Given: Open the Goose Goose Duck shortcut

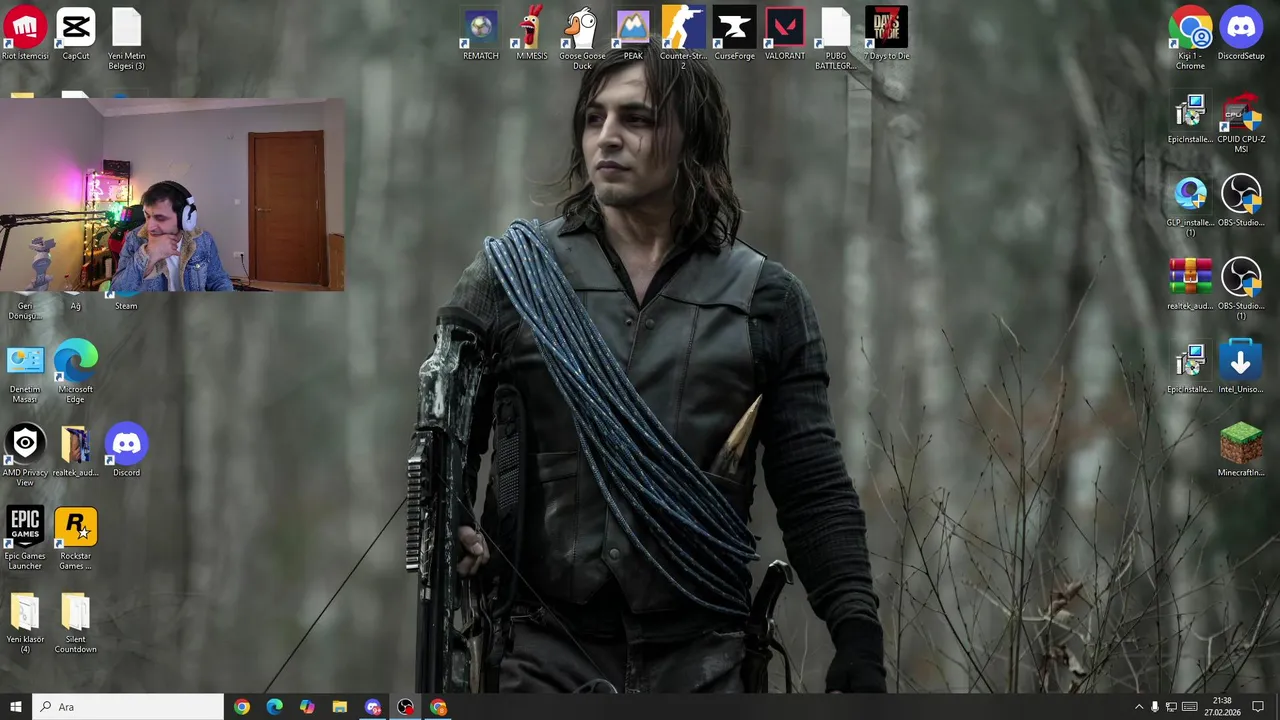Looking at the screenshot, I should tap(582, 39).
